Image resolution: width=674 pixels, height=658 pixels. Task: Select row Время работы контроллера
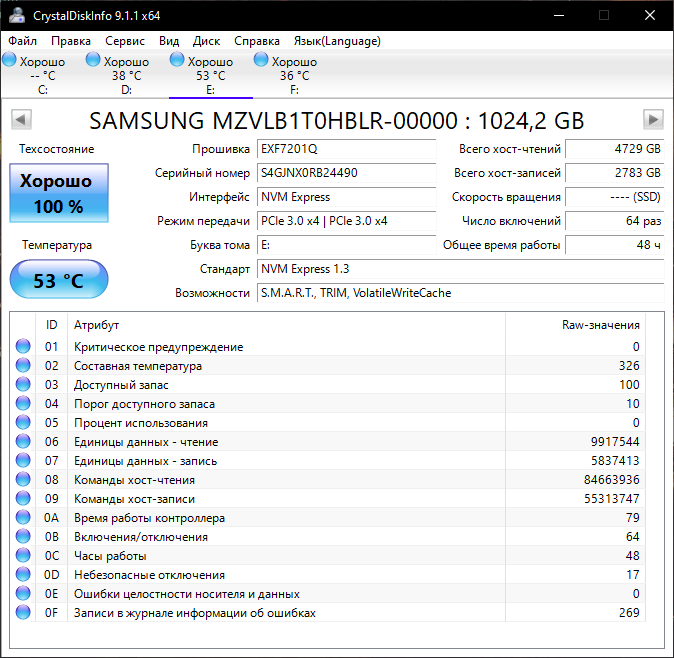[x=328, y=517]
